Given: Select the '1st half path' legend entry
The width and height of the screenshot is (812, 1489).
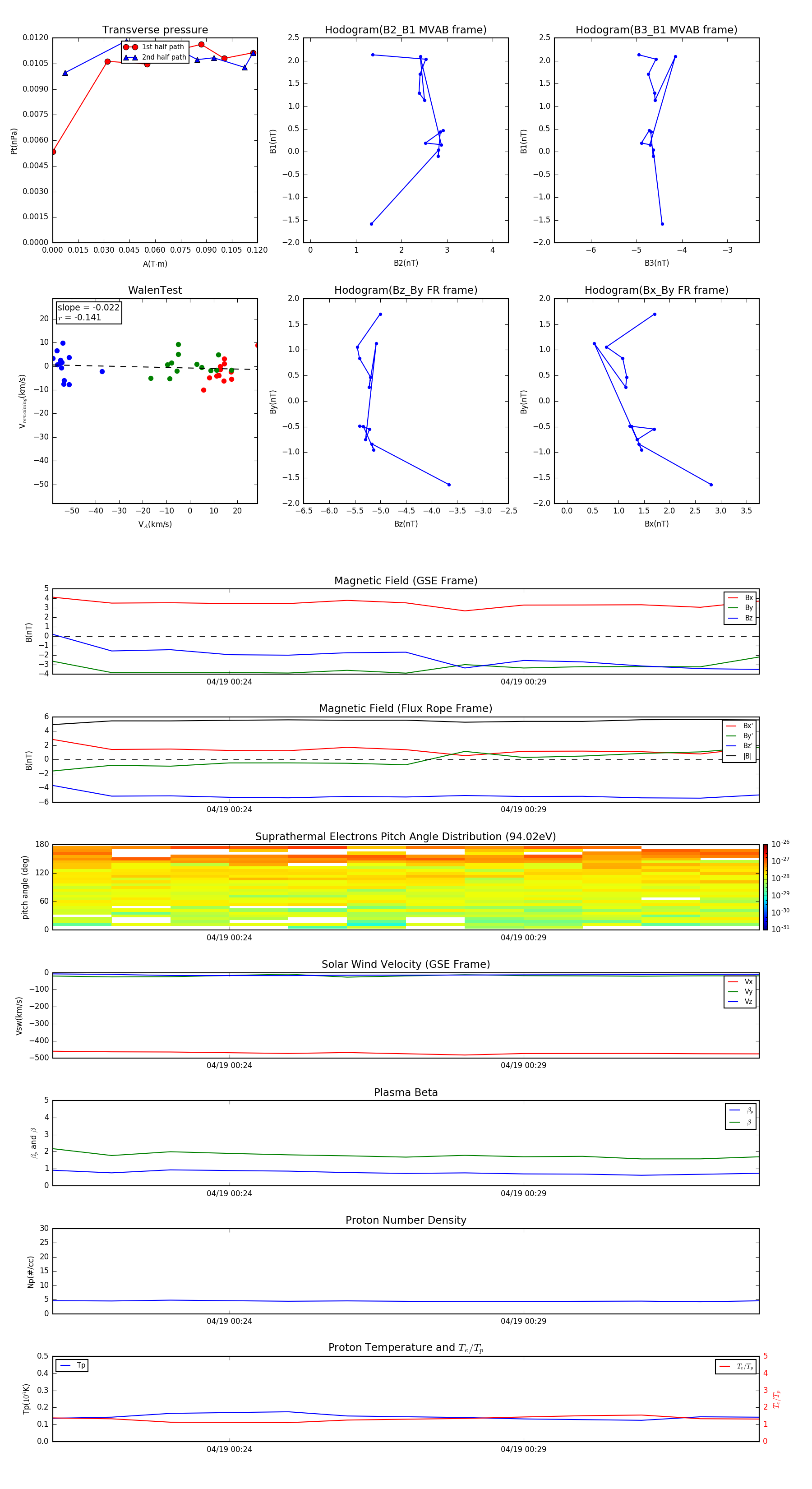Looking at the screenshot, I should (154, 47).
